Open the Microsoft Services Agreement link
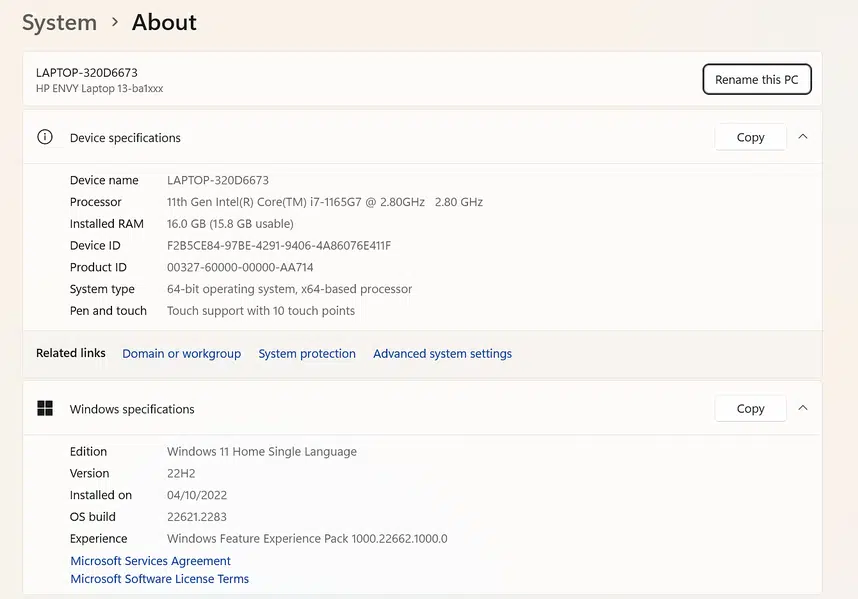Screen dimensions: 858x599 150,561
